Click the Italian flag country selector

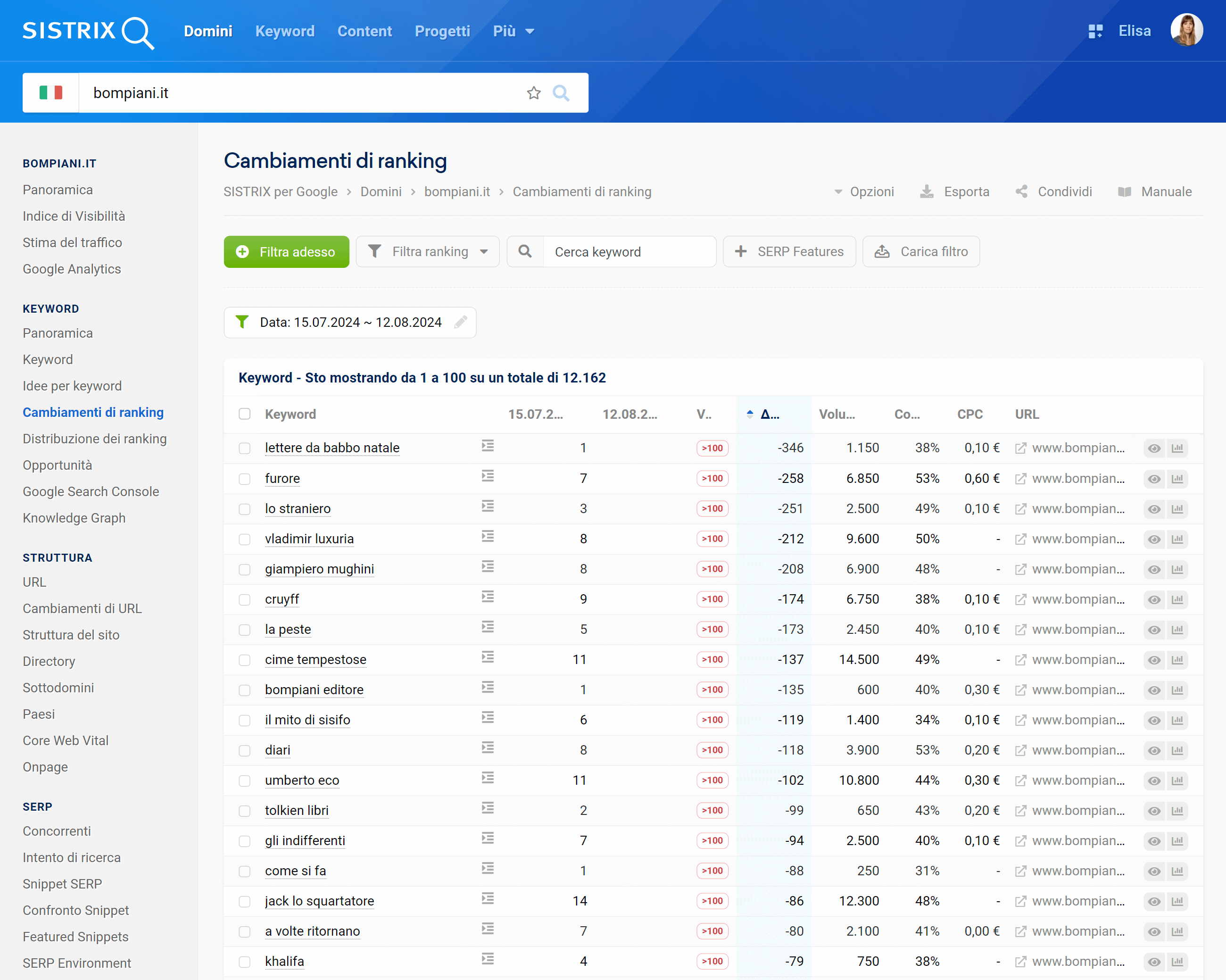click(50, 93)
